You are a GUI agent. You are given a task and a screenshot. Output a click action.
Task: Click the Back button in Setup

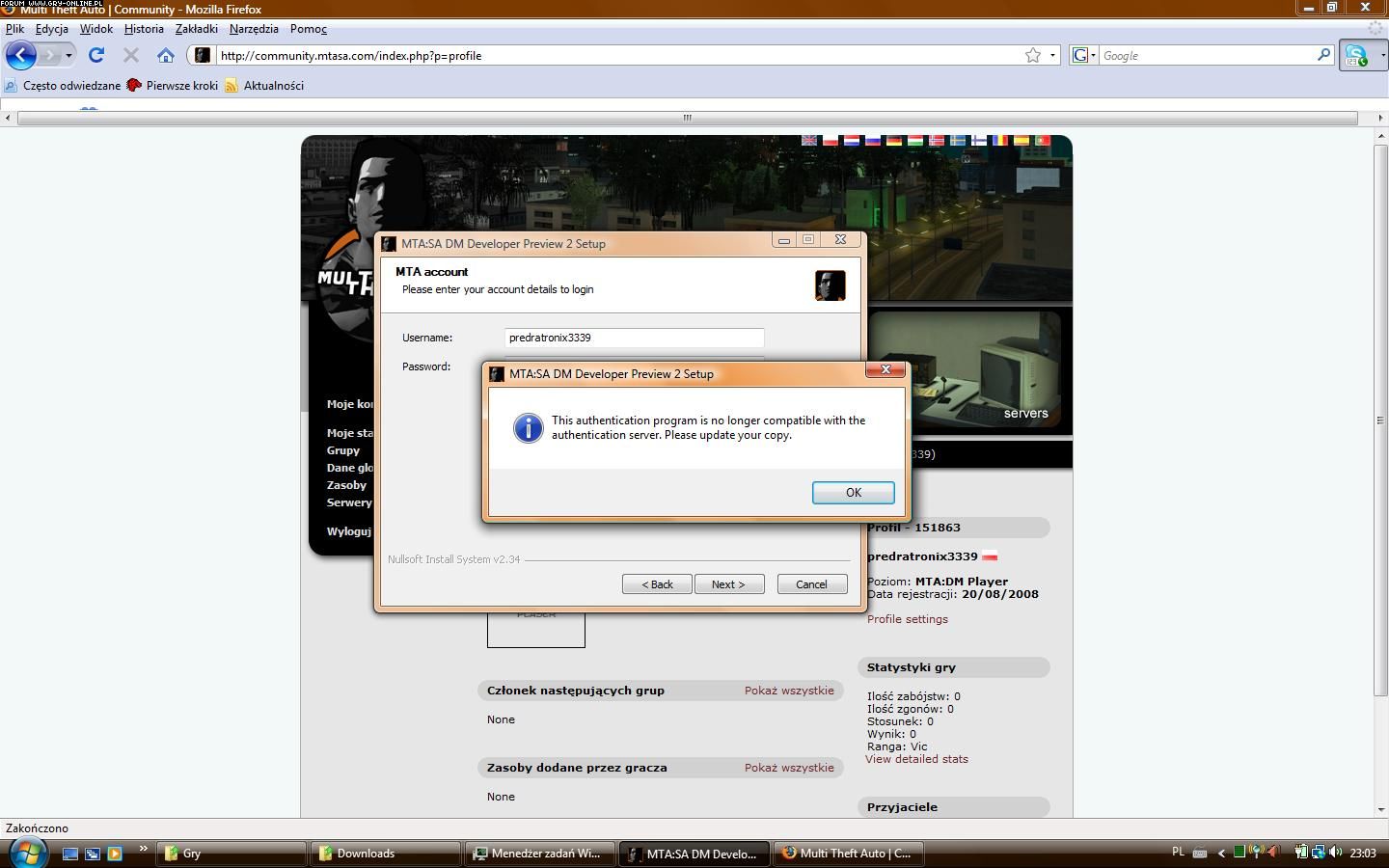[x=657, y=583]
